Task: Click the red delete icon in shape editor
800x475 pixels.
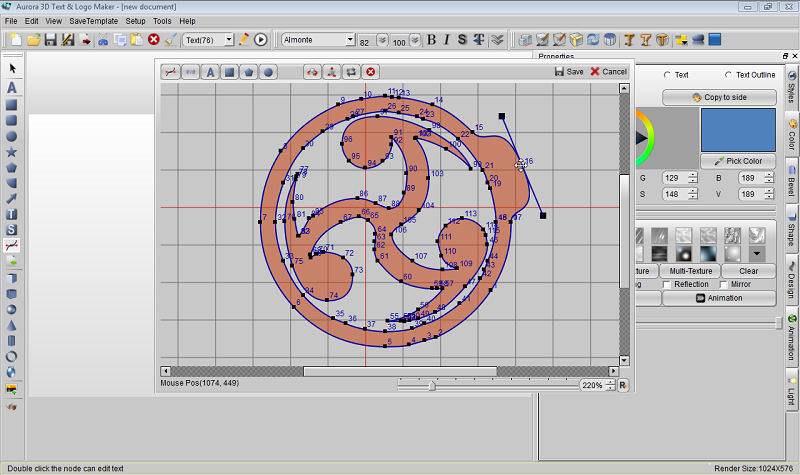Action: tap(371, 72)
